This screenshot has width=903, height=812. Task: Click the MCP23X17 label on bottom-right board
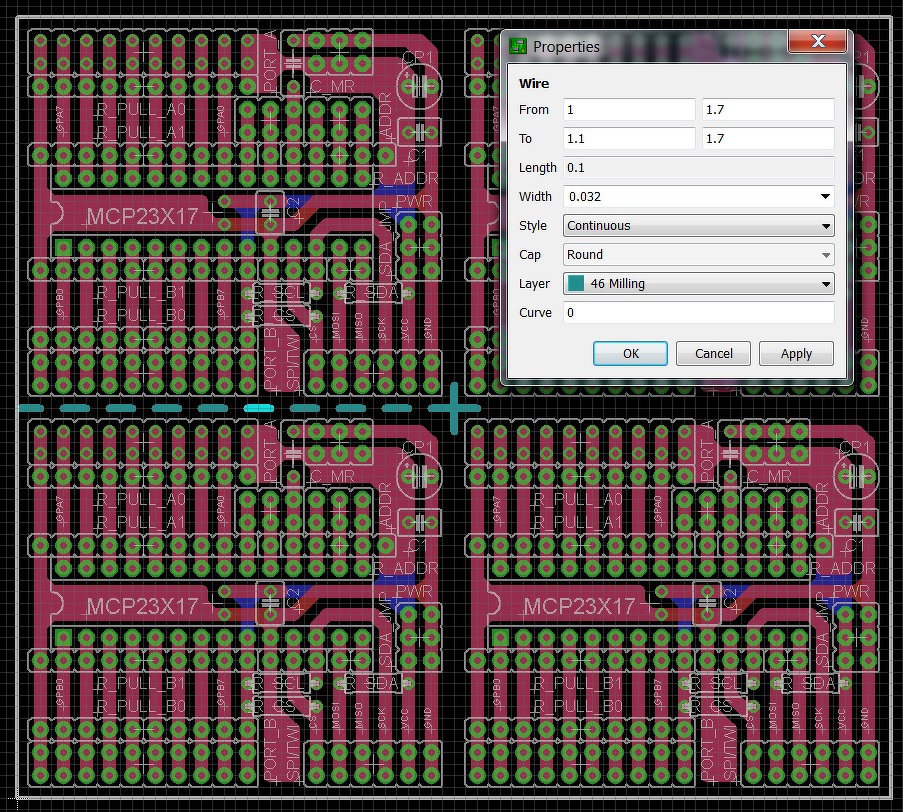[x=579, y=606]
